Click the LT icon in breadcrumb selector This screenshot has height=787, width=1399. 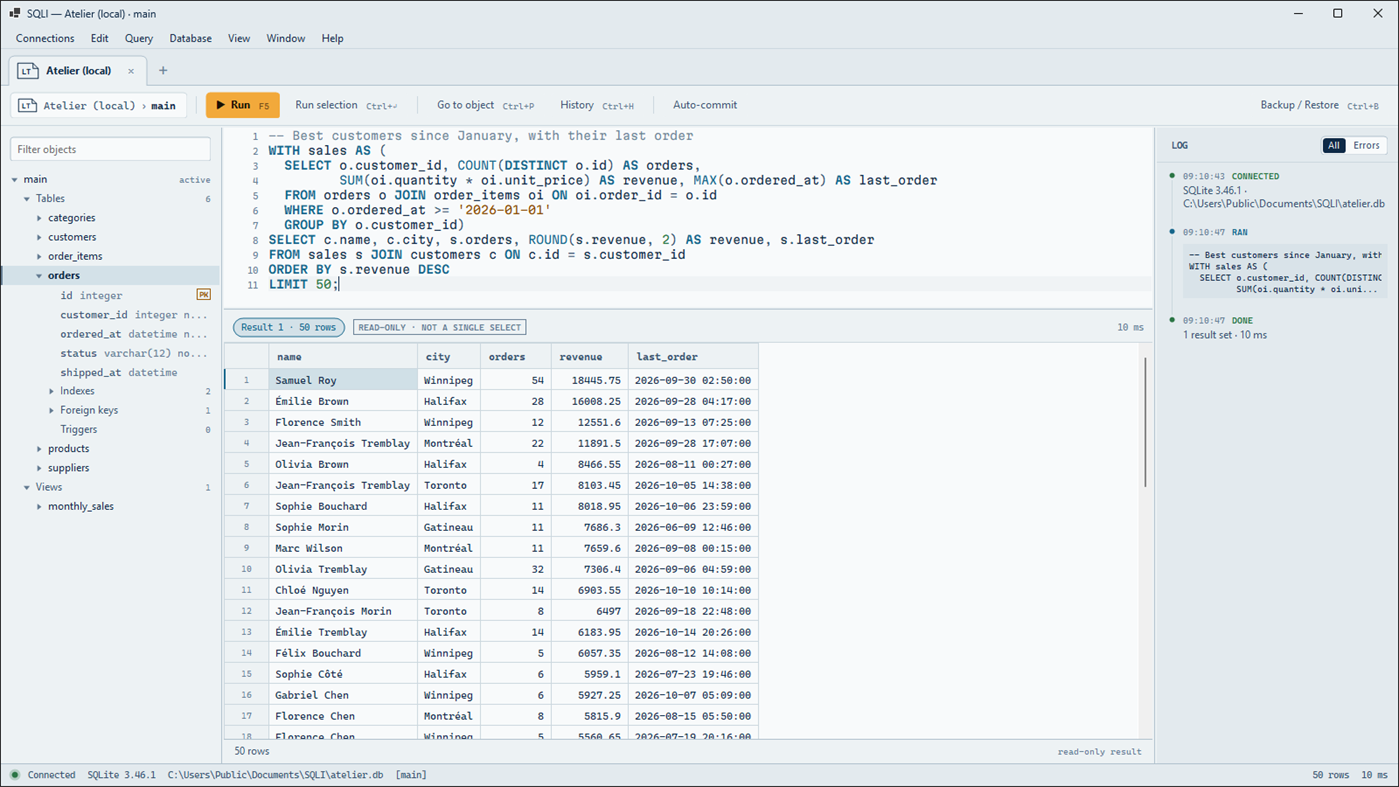click(28, 105)
